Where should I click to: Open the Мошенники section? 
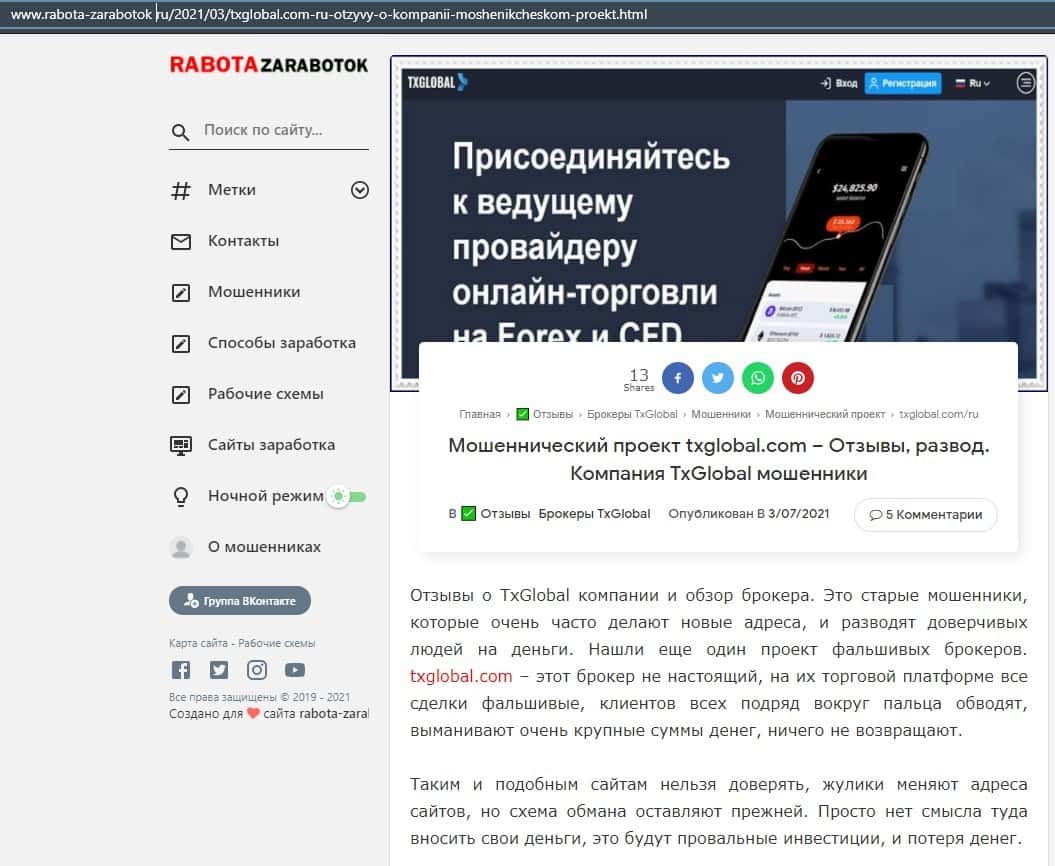[x=254, y=292]
